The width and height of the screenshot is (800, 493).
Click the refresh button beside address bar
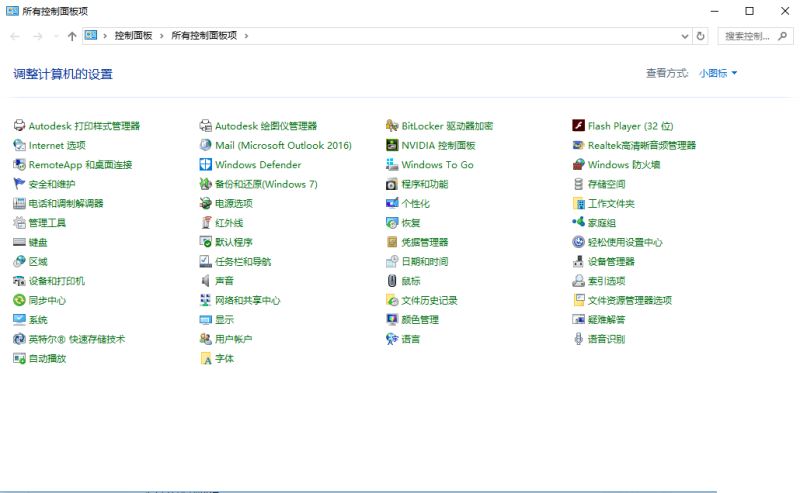point(701,36)
